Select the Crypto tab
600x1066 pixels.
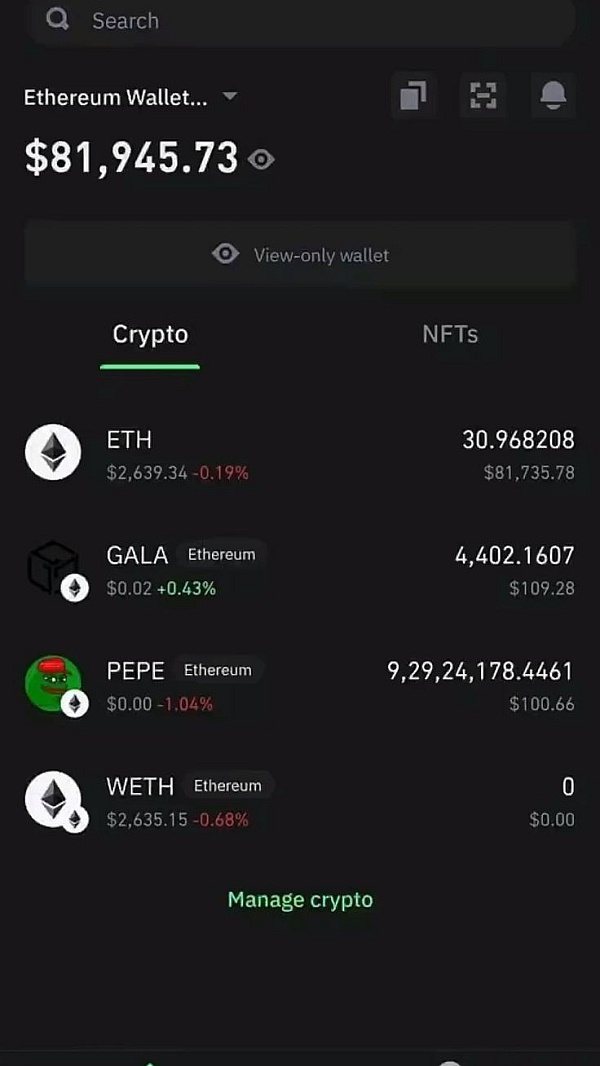point(150,334)
